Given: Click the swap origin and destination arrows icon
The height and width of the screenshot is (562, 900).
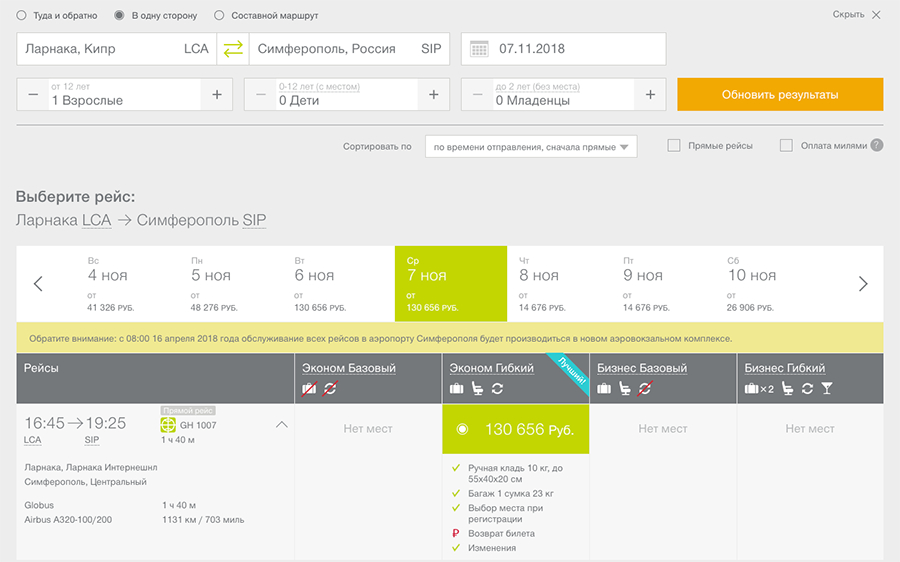Looking at the screenshot, I should tap(233, 49).
